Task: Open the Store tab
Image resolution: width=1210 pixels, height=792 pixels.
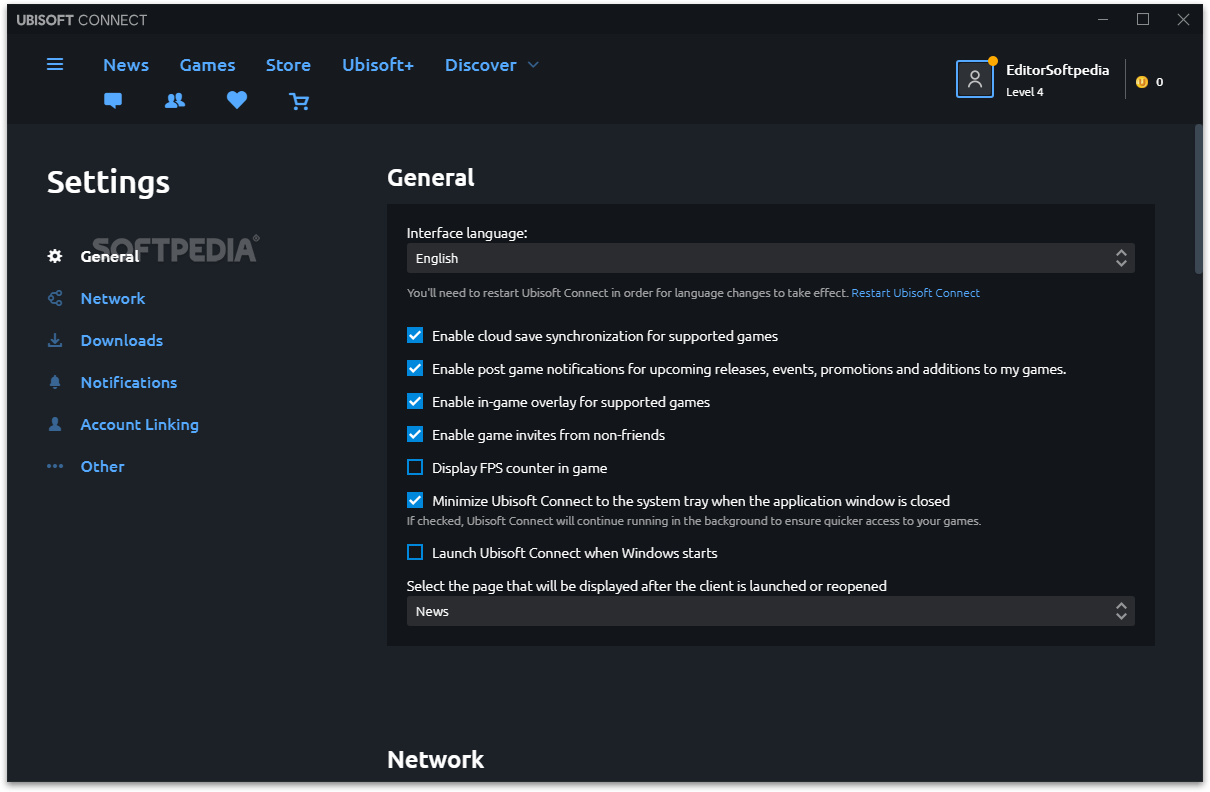Action: 288,65
